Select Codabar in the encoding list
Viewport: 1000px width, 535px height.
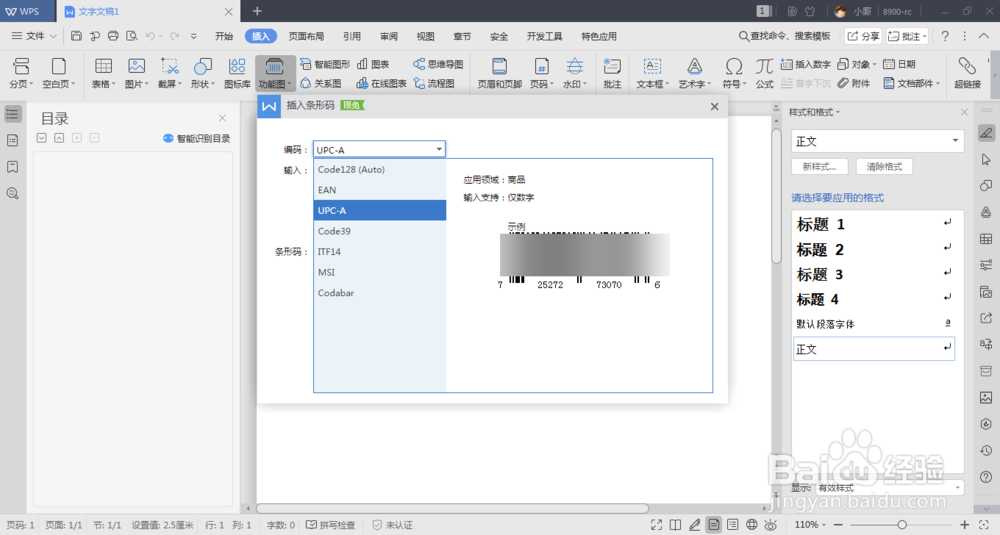click(x=380, y=293)
